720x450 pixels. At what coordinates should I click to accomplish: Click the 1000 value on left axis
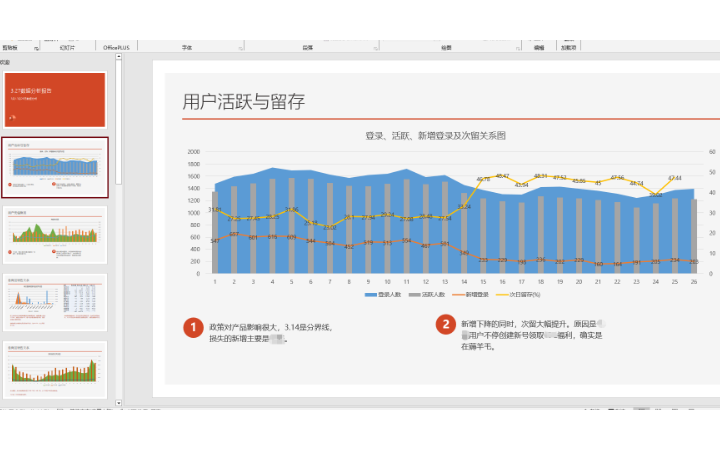point(194,213)
